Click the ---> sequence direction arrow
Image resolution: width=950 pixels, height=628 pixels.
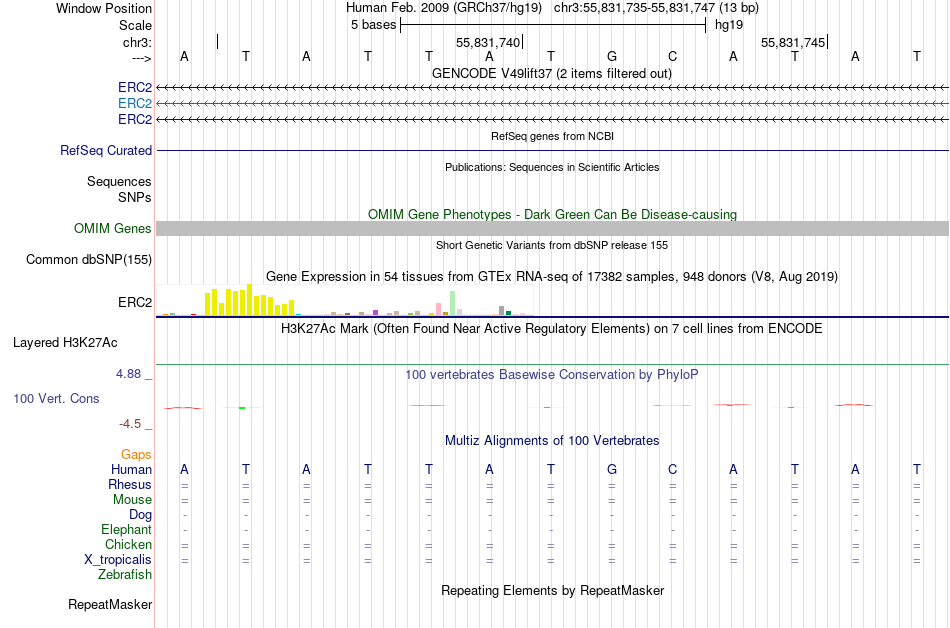coord(141,58)
